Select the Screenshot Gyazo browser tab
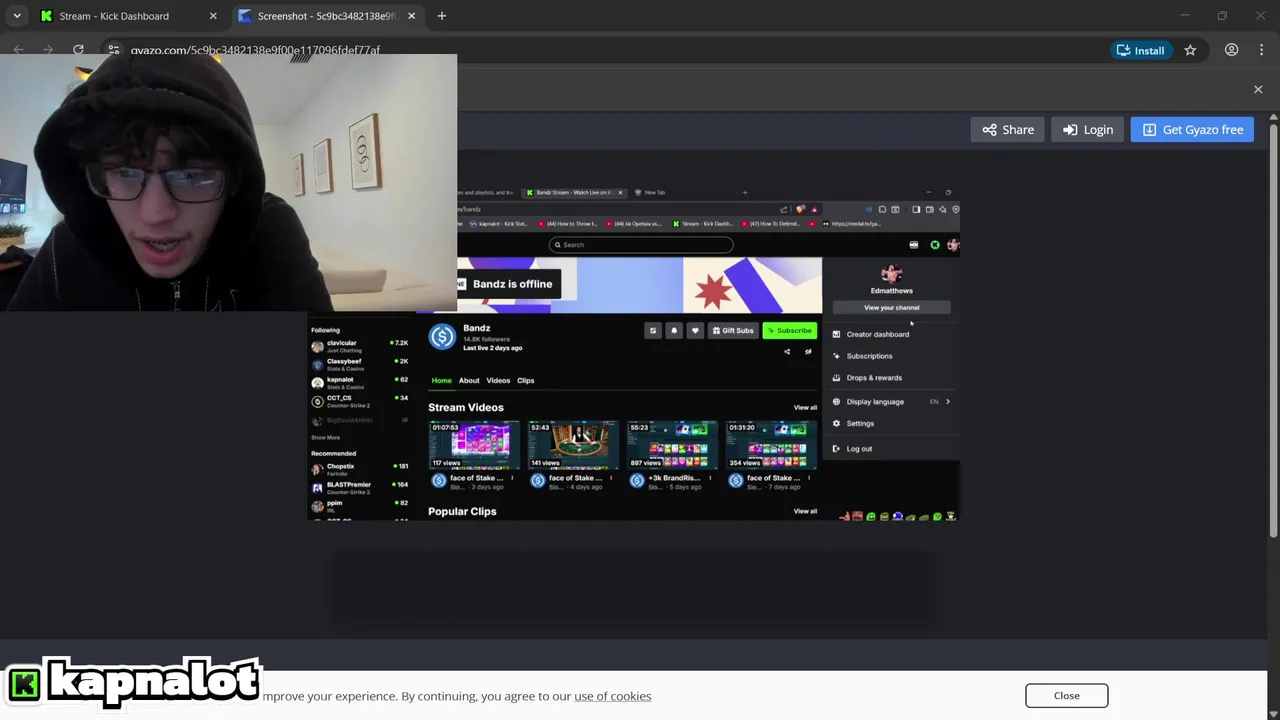The image size is (1280, 720). click(326, 16)
